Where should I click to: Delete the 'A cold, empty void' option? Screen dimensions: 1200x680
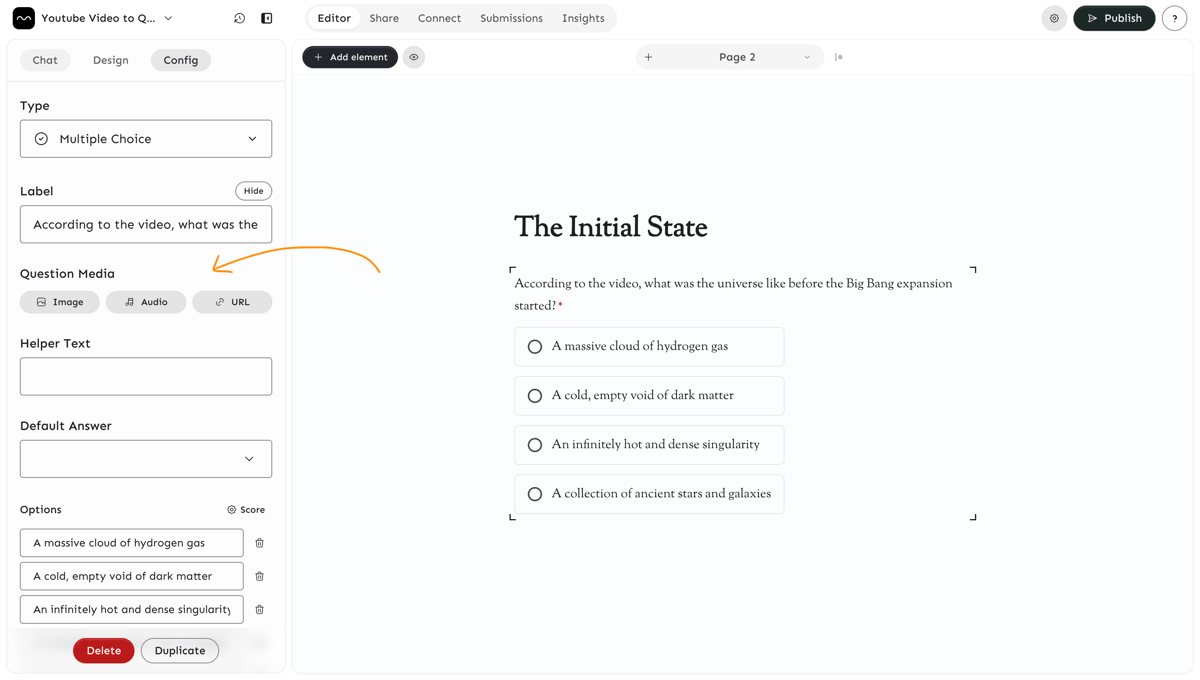tap(260, 576)
